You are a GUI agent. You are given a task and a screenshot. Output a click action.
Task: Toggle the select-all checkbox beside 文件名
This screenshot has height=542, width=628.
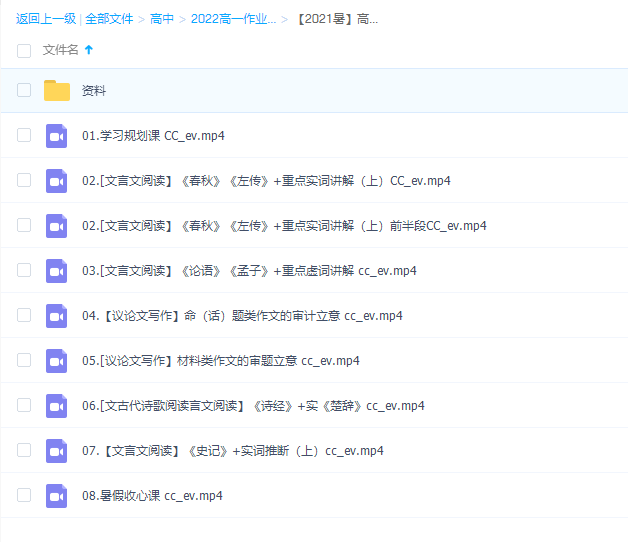[x=24, y=50]
